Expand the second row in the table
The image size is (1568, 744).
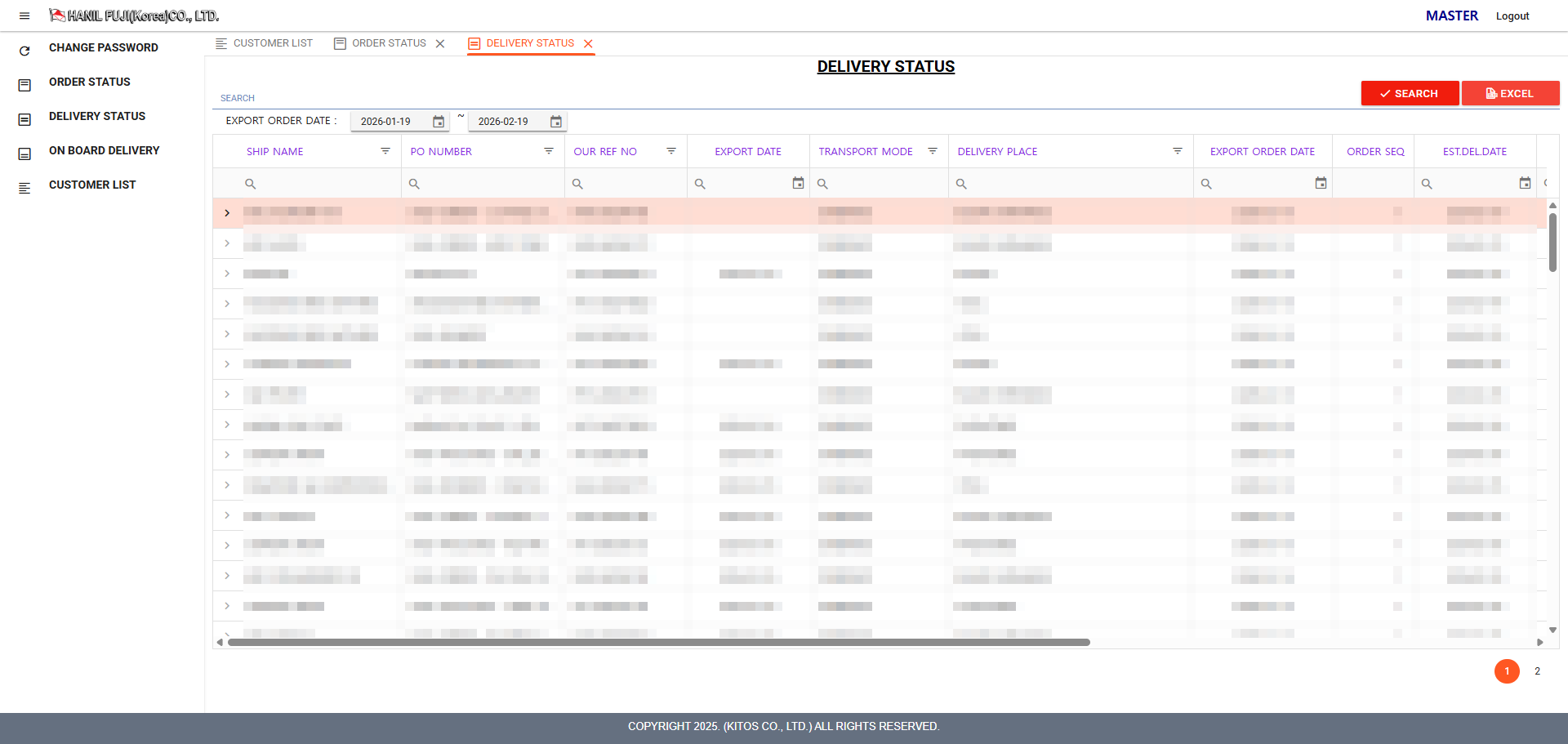tap(227, 243)
